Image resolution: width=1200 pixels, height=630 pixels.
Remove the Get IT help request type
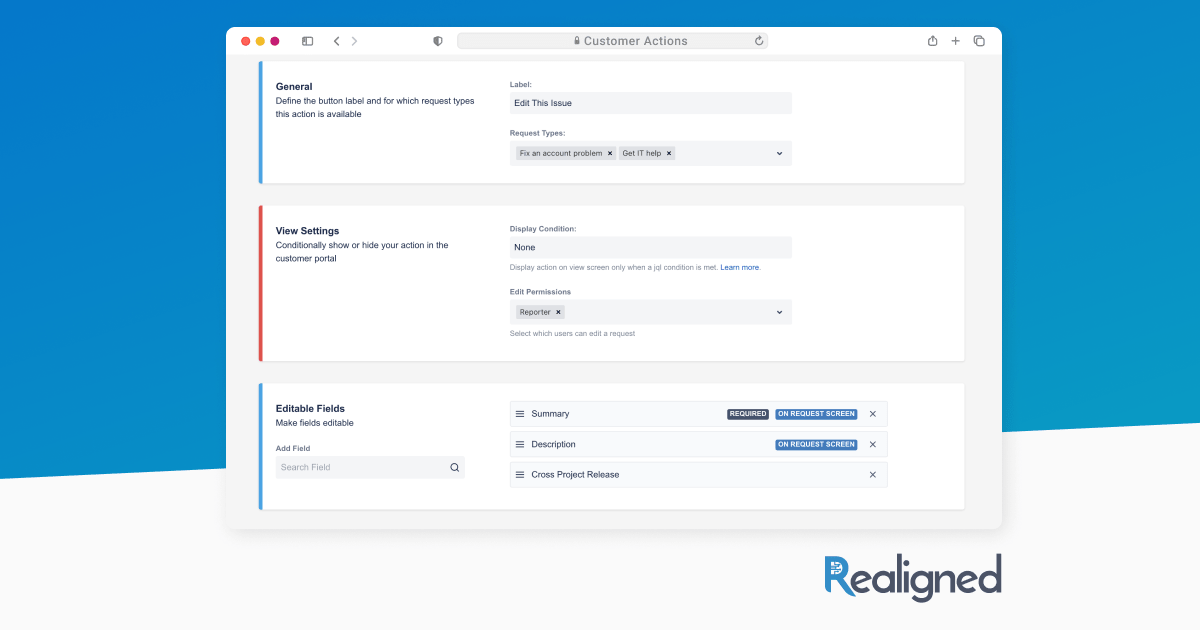(x=668, y=153)
